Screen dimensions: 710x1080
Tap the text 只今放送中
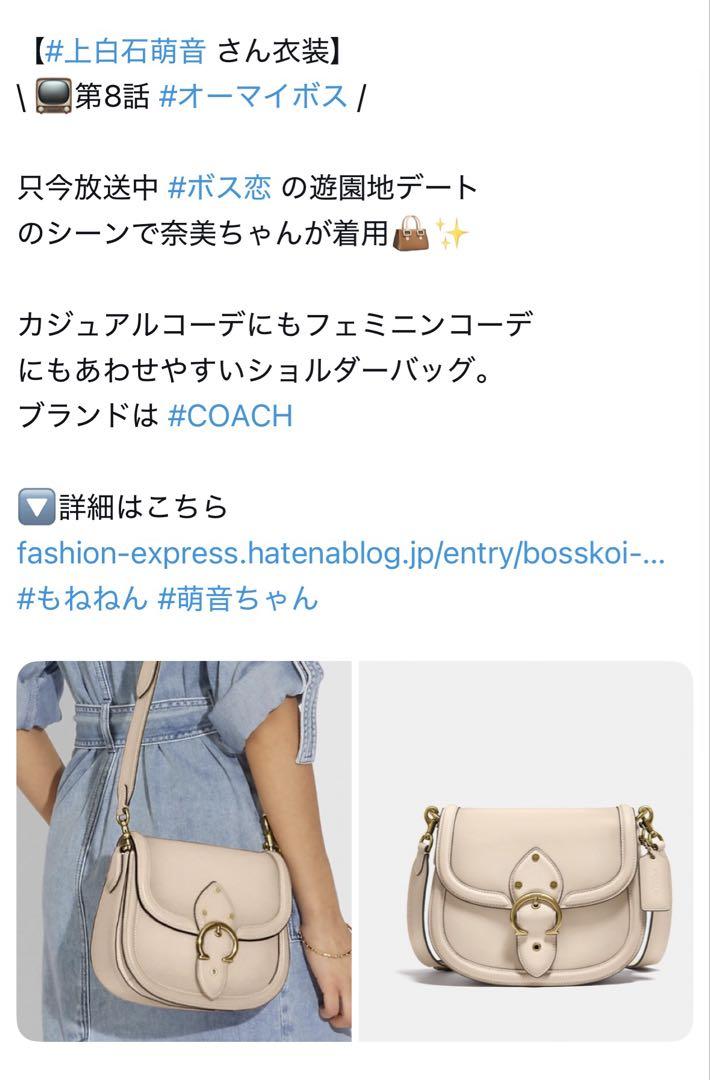coord(88,187)
